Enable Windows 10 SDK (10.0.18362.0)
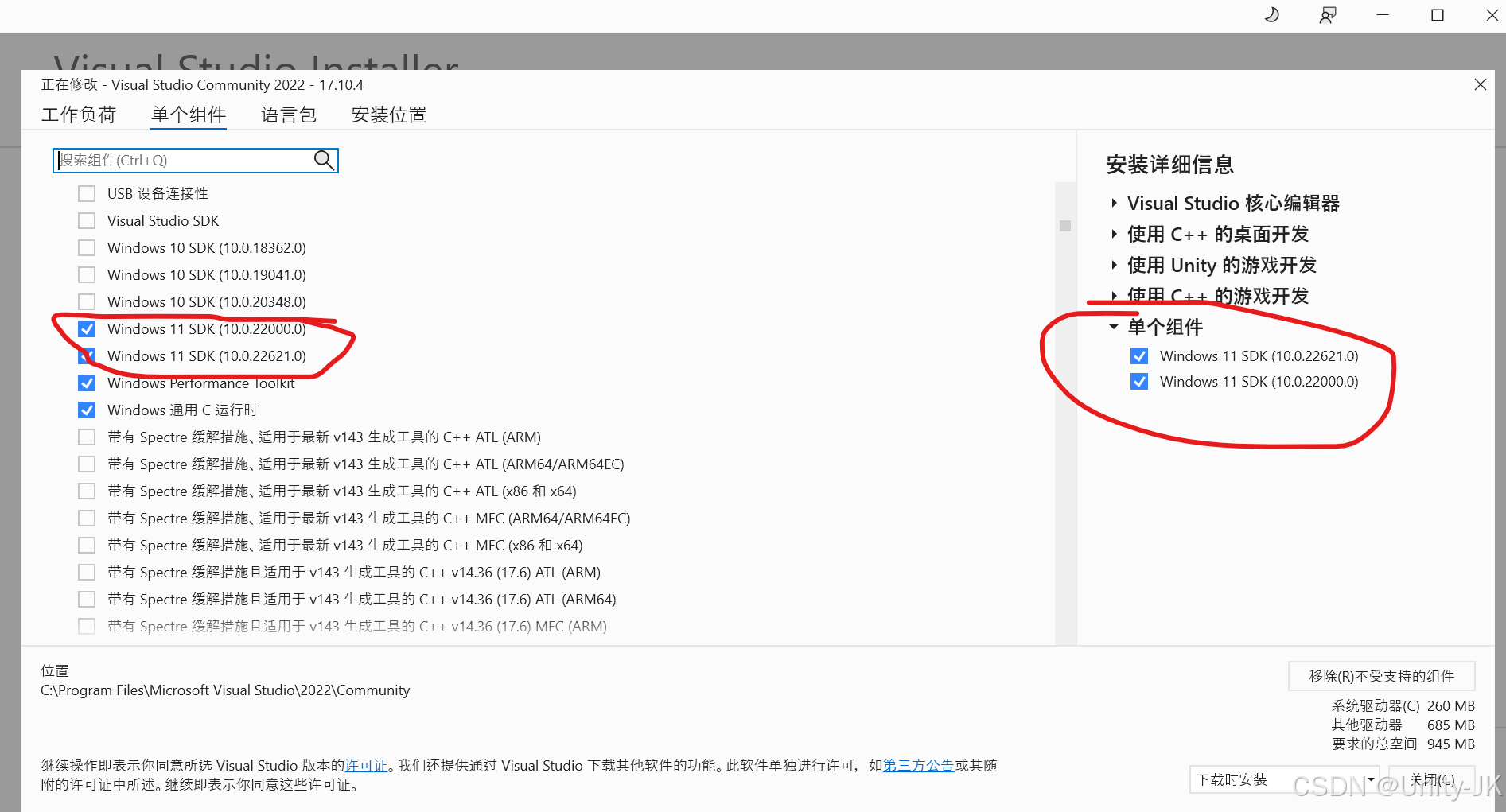Screen dimensions: 1506x812 pos(87,247)
